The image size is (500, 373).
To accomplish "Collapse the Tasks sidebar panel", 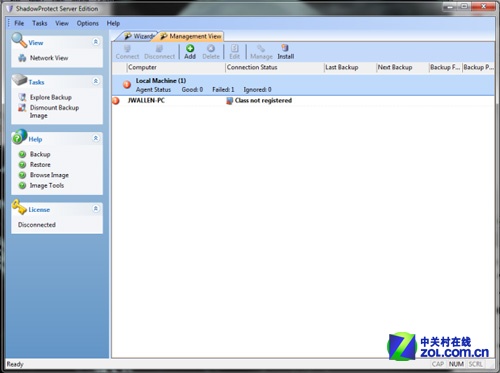I will [x=96, y=81].
